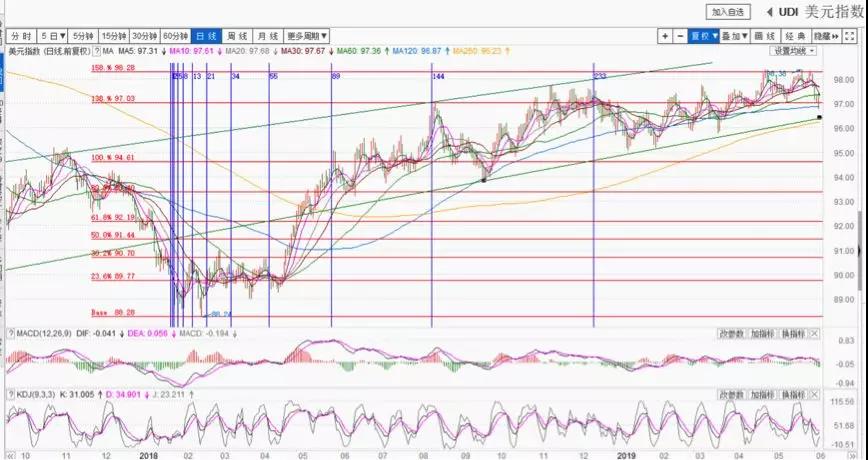Click the zoom in plus icon
The image size is (868, 460).
point(664,35)
